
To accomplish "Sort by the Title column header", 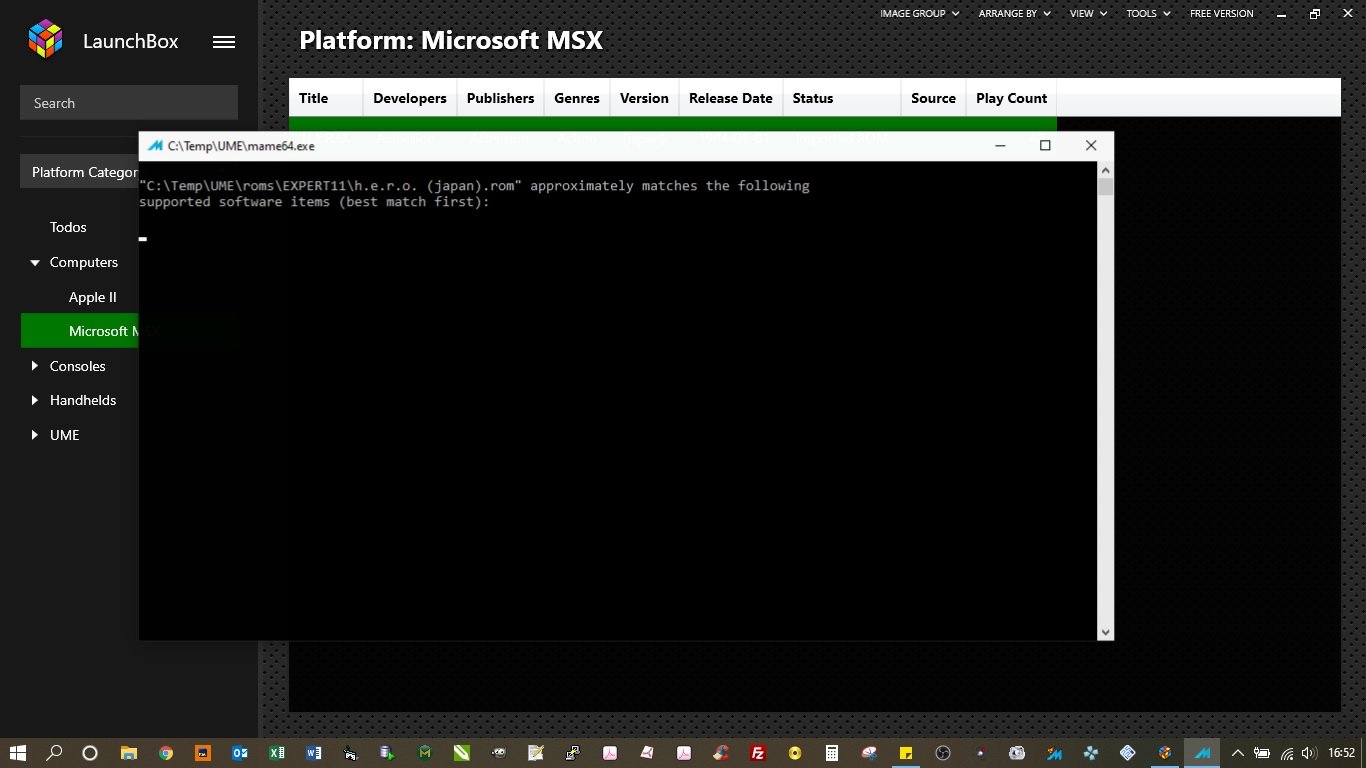I will pos(326,98).
